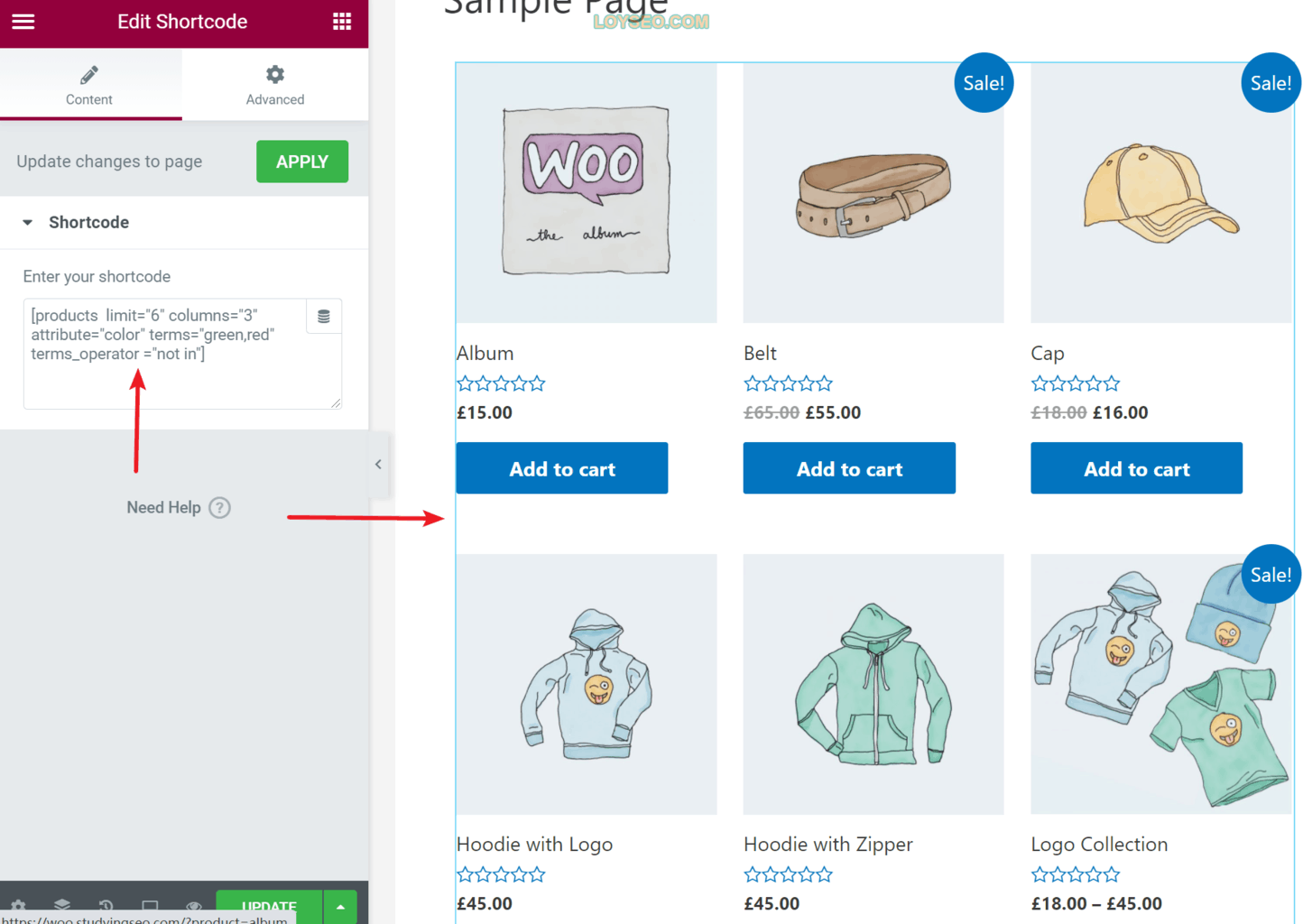This screenshot has height=924, width=1303.
Task: Click the Need Help question mark icon
Action: click(x=219, y=508)
